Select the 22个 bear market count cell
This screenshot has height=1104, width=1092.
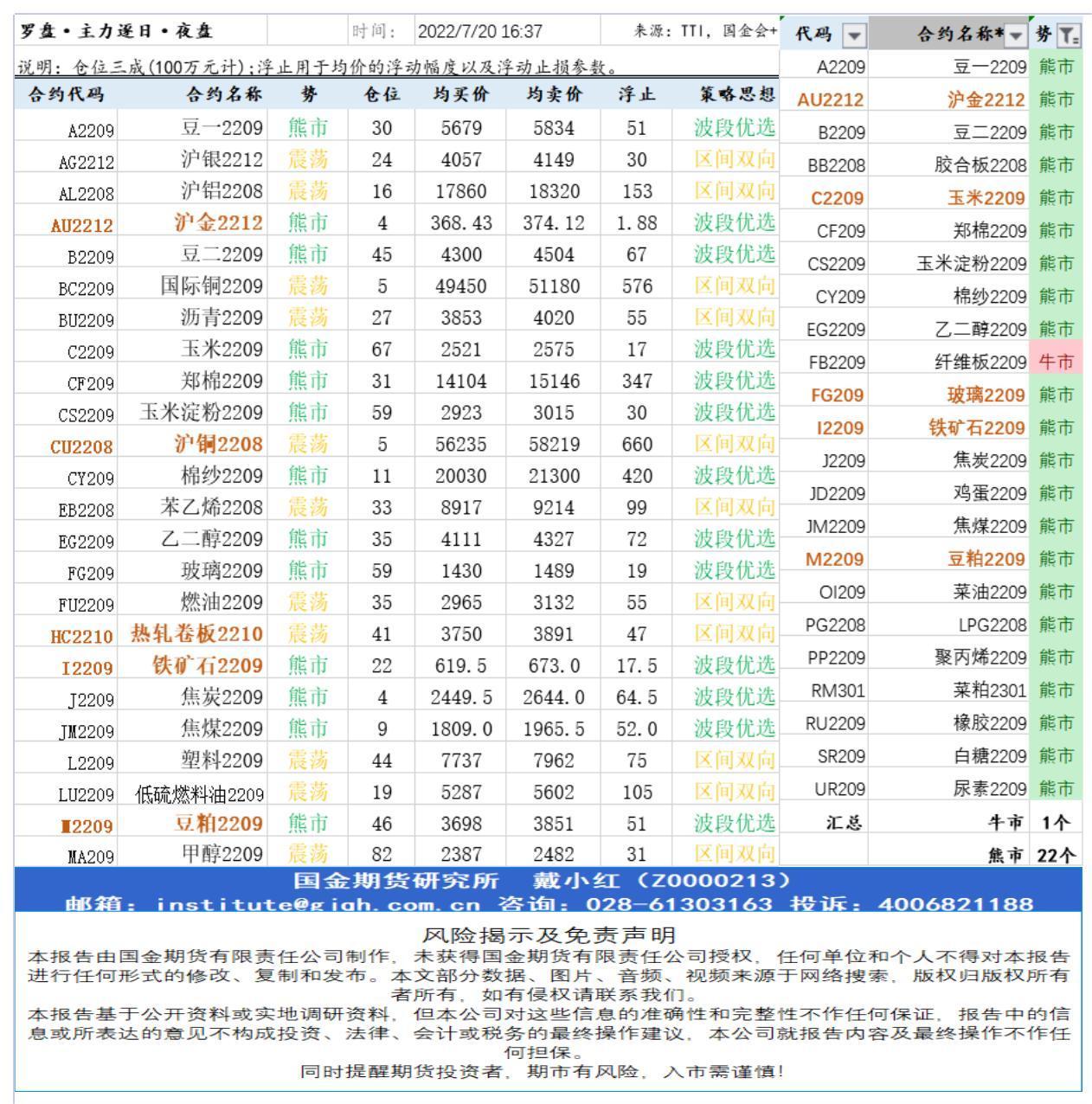coord(1057,855)
